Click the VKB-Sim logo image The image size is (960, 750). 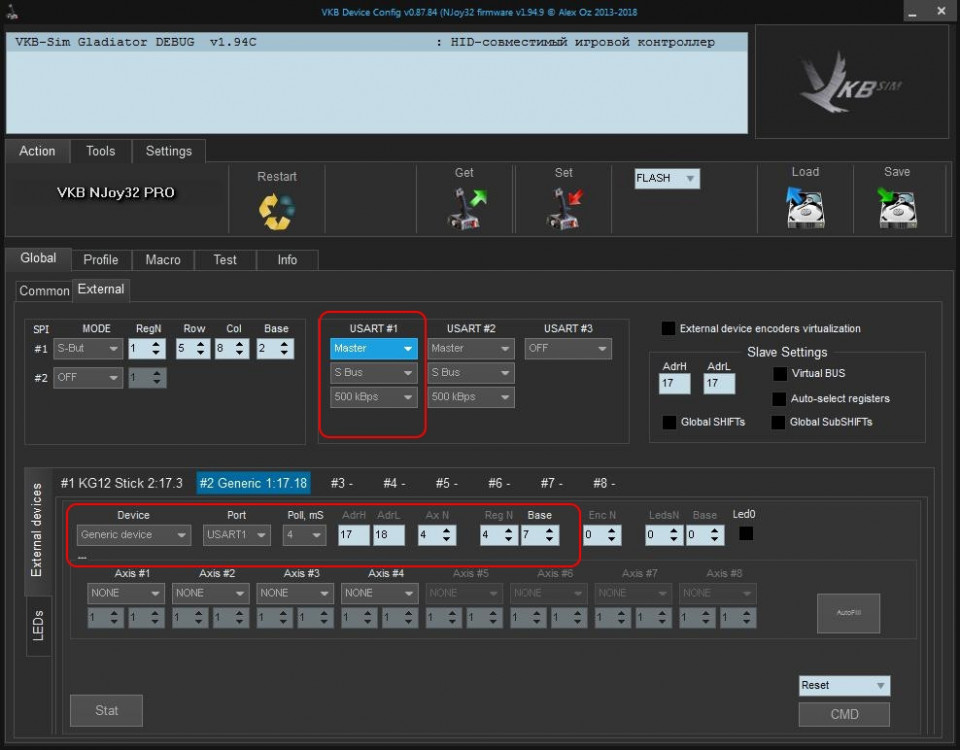coord(851,83)
